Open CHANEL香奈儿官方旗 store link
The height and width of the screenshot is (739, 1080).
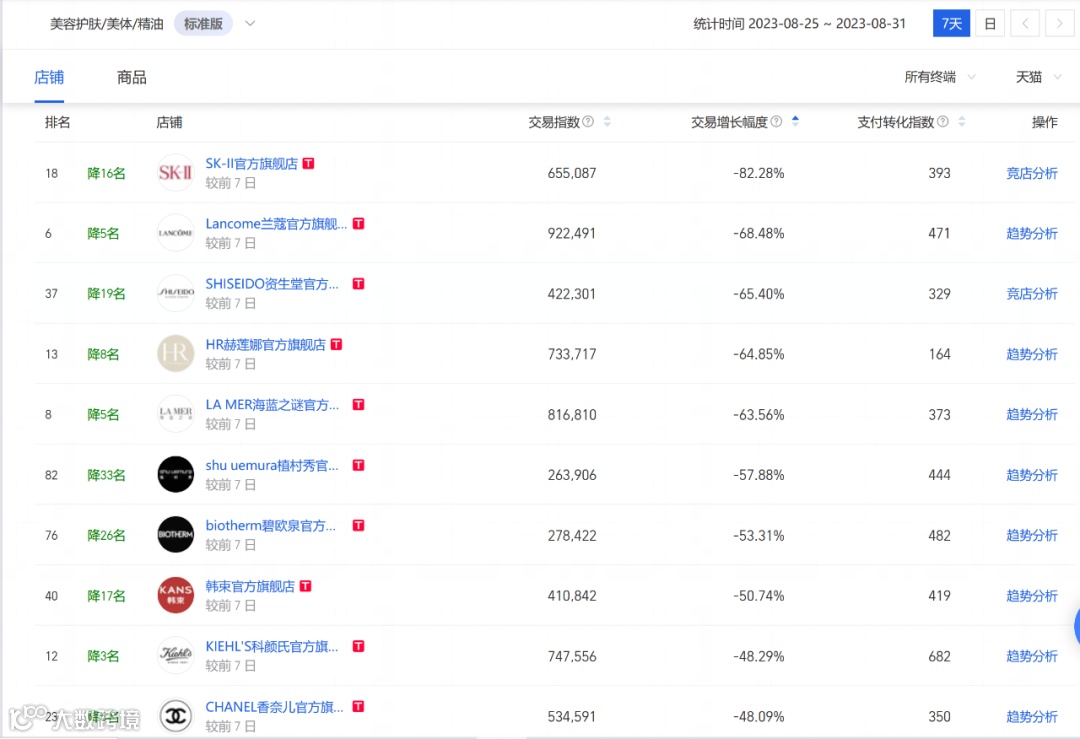tap(274, 707)
